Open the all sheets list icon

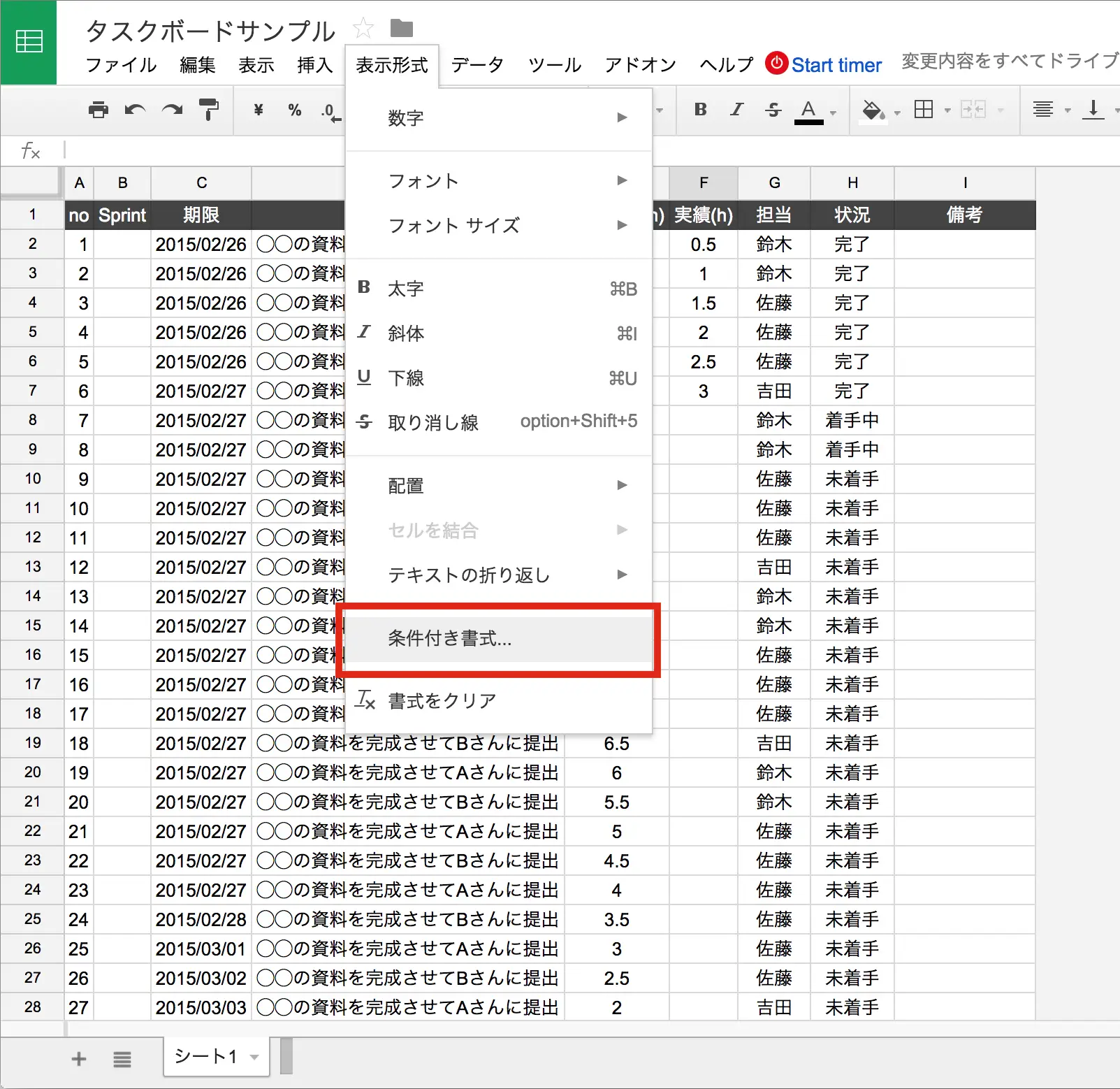click(122, 1059)
